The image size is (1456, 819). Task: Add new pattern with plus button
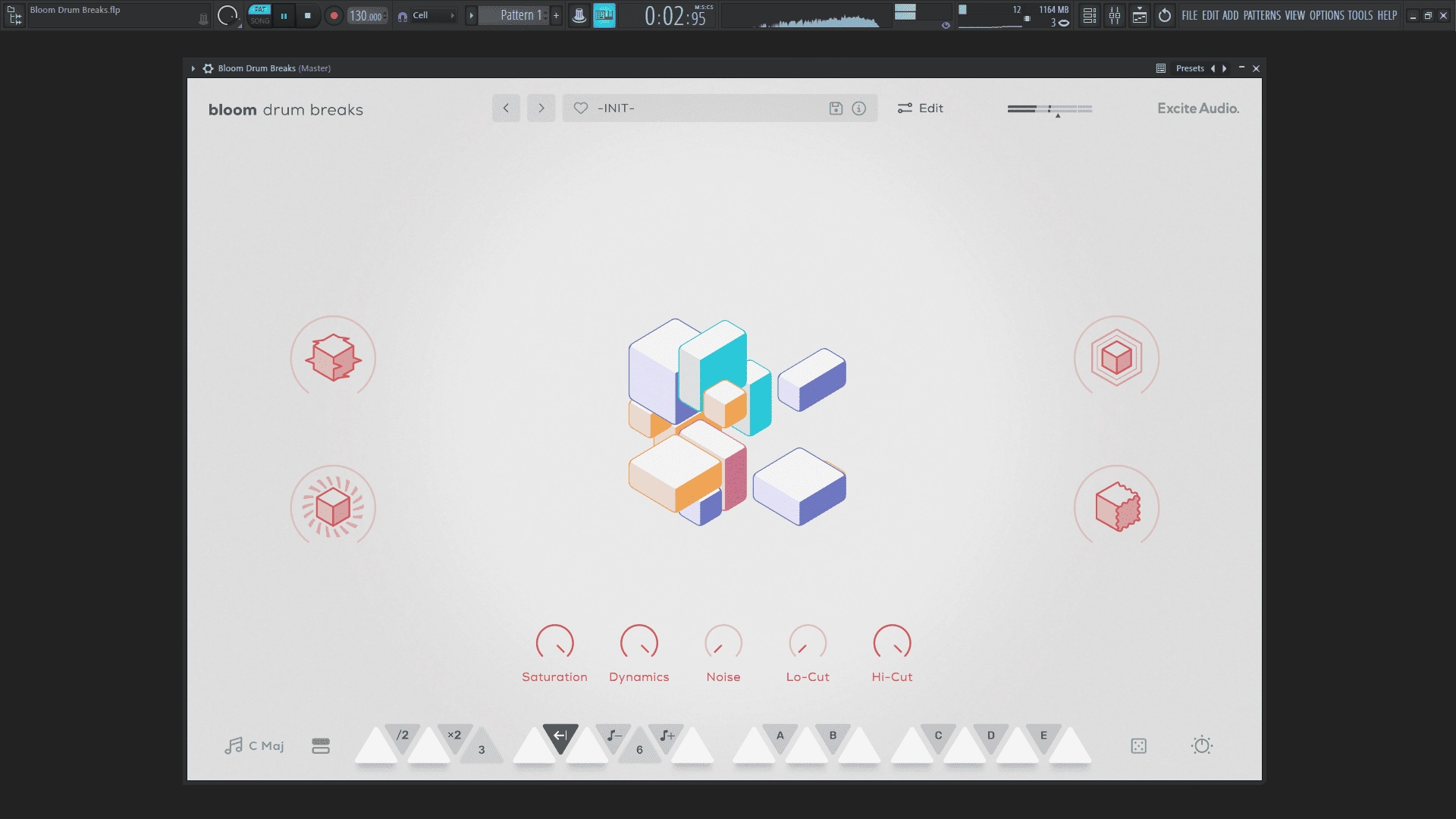point(556,15)
